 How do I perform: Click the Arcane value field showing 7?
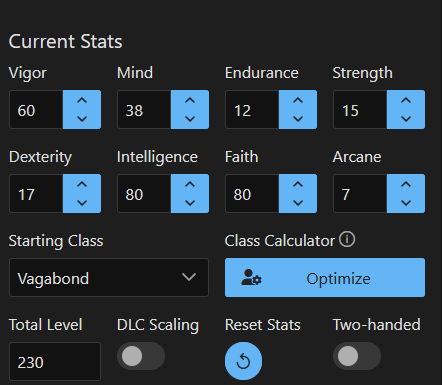(x=360, y=194)
